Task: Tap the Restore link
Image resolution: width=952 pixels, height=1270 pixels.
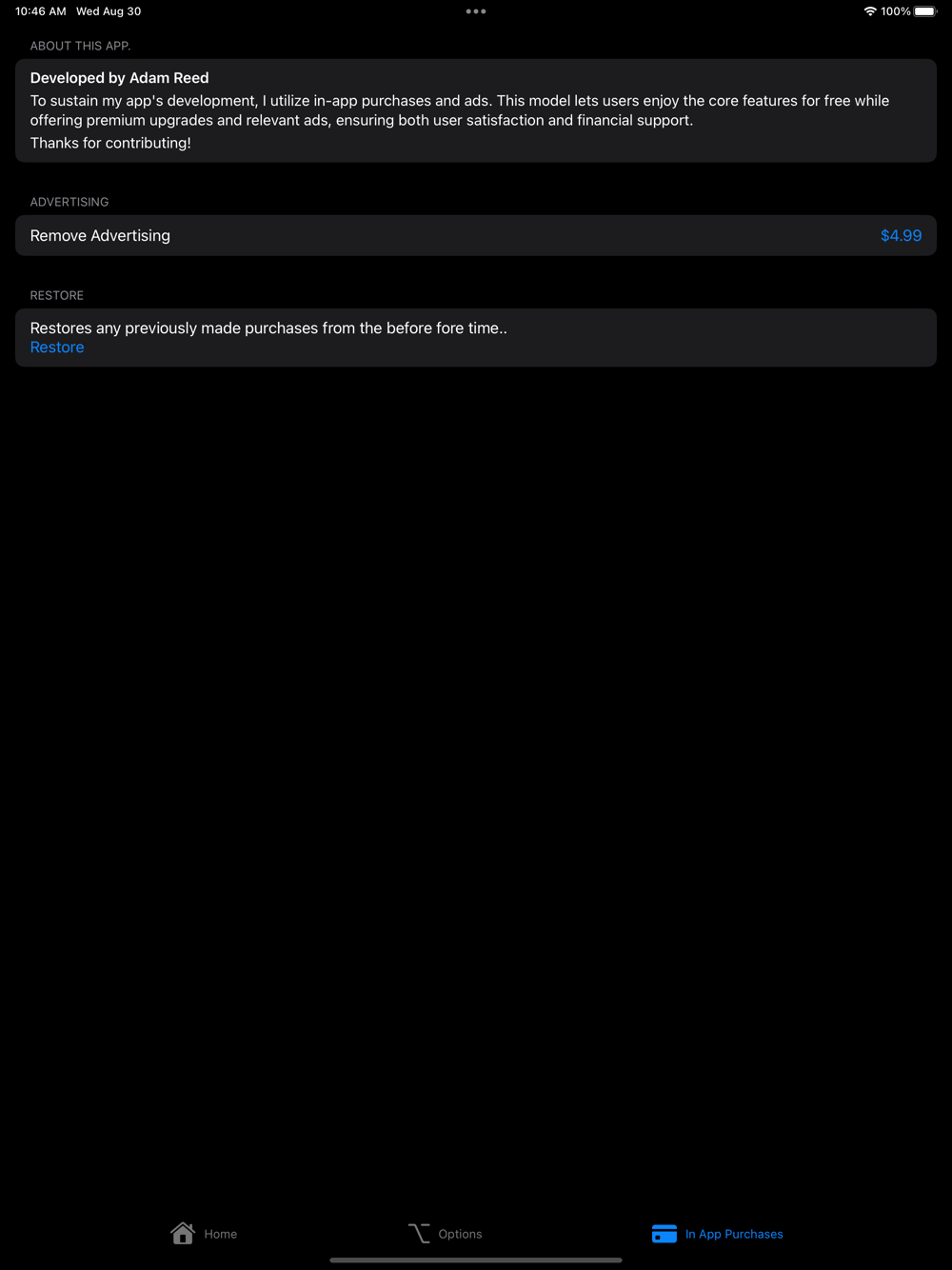Action: pos(57,347)
